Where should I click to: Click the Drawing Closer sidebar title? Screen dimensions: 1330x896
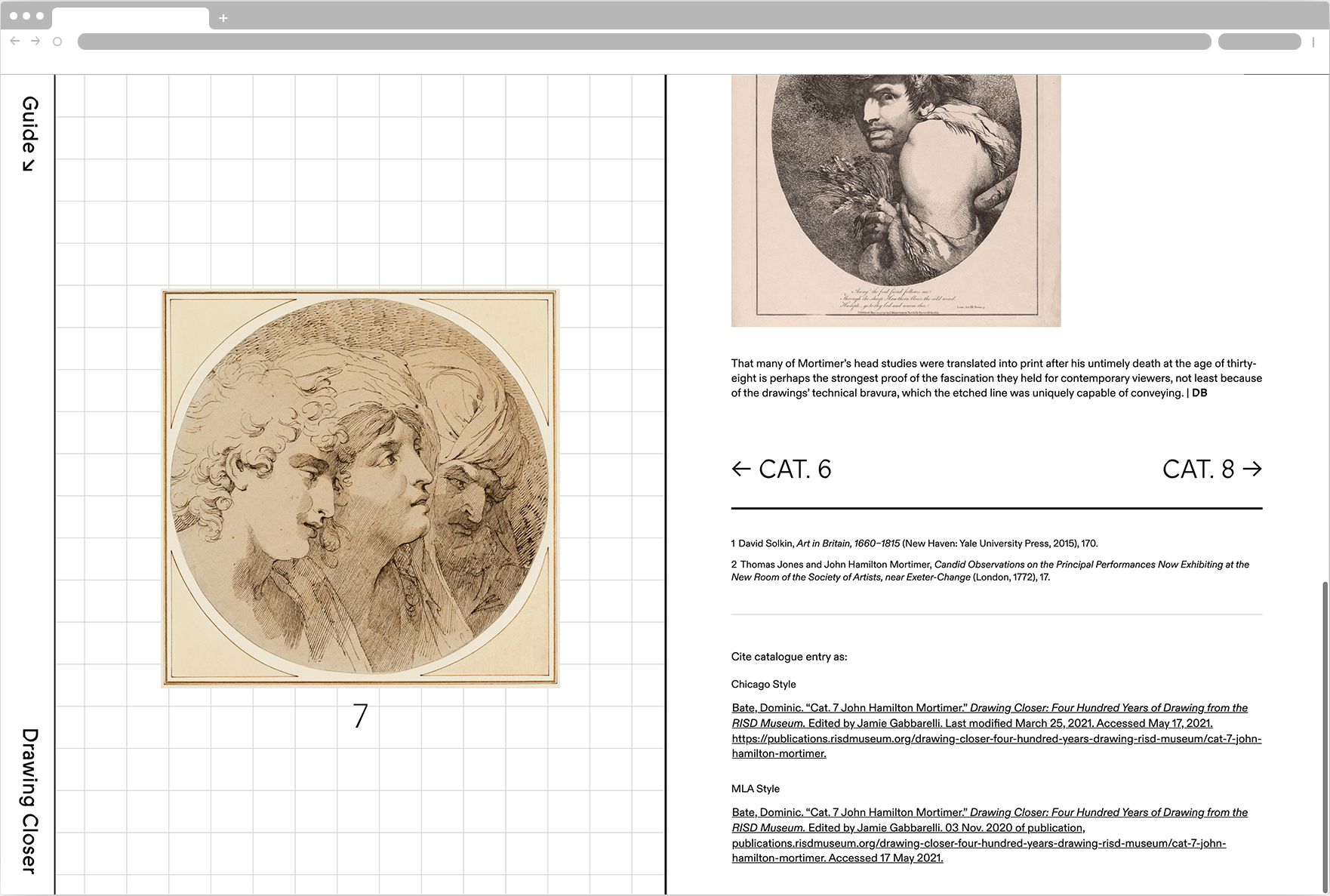coord(29,801)
